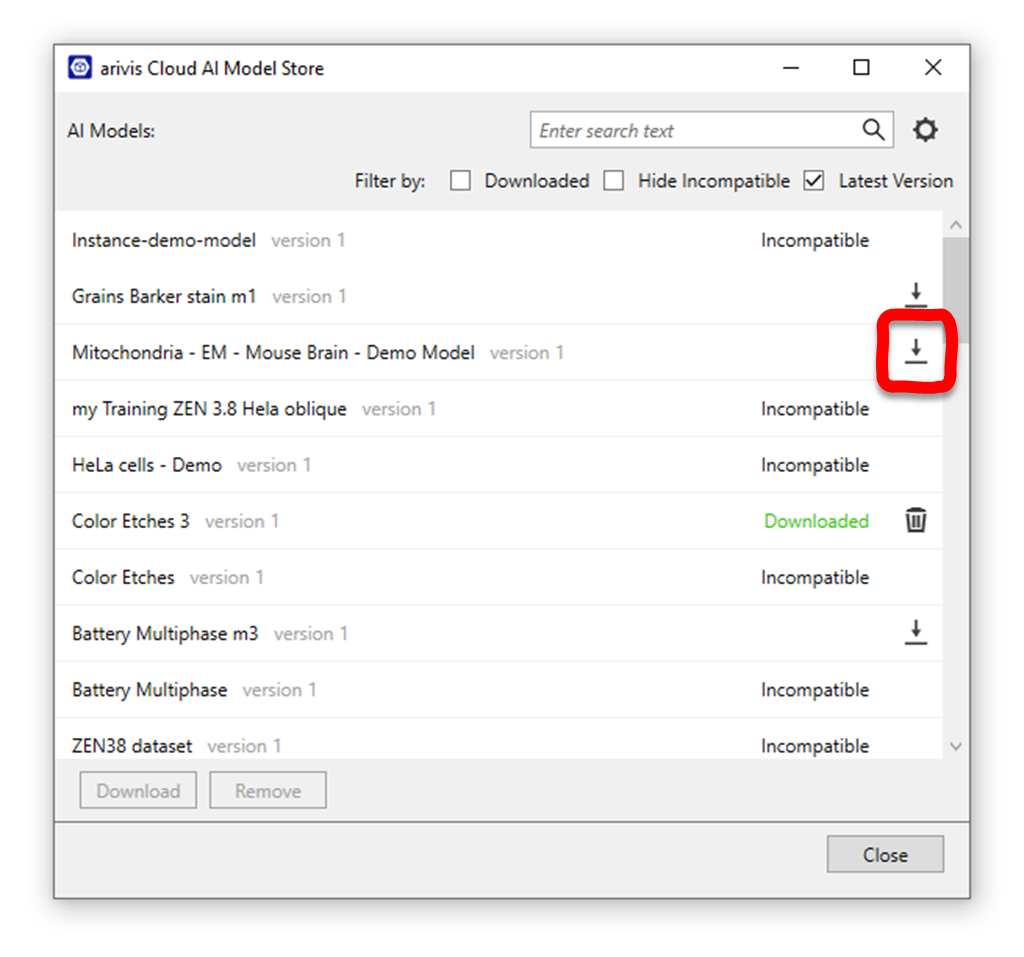
Task: Enable the Downloaded filter
Action: coord(460,181)
